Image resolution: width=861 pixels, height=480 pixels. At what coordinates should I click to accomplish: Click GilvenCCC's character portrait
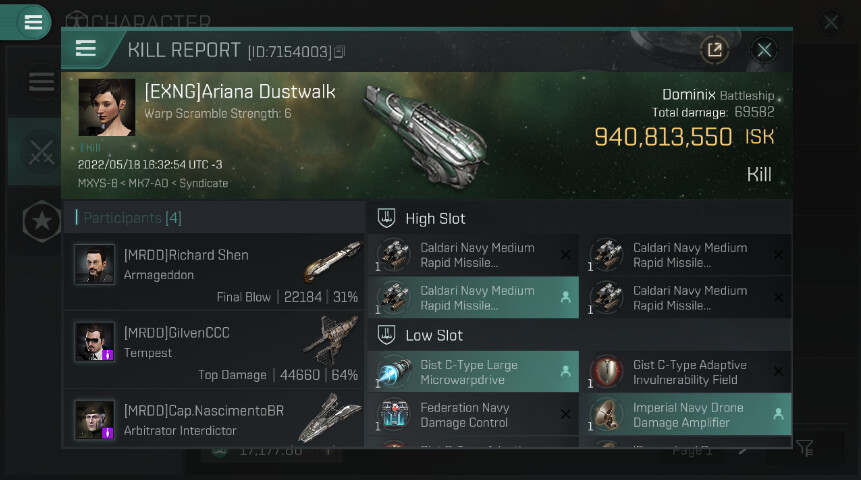tap(95, 342)
